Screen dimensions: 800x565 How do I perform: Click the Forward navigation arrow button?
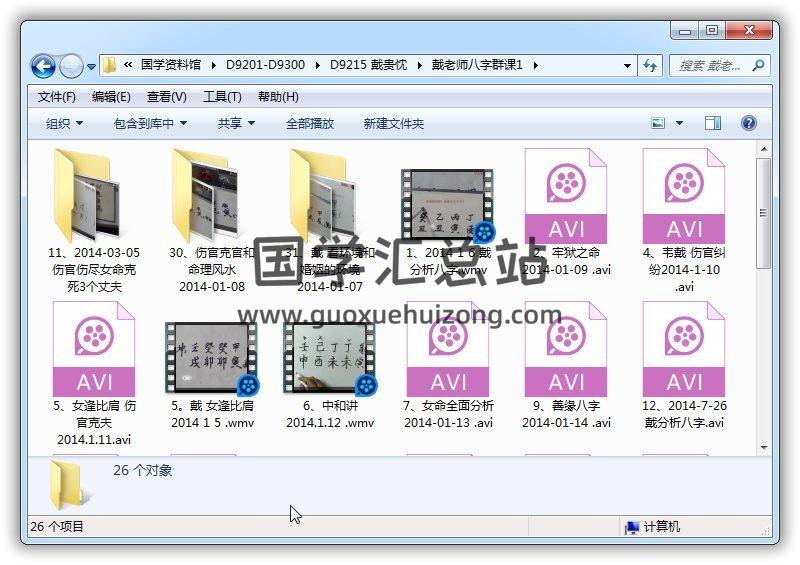[71, 67]
